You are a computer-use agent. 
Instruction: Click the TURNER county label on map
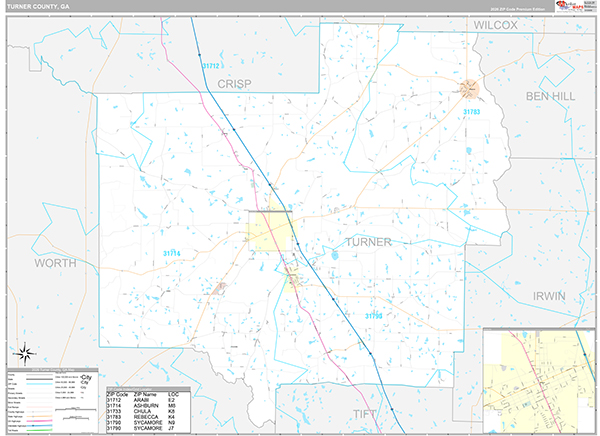[x=368, y=242]
